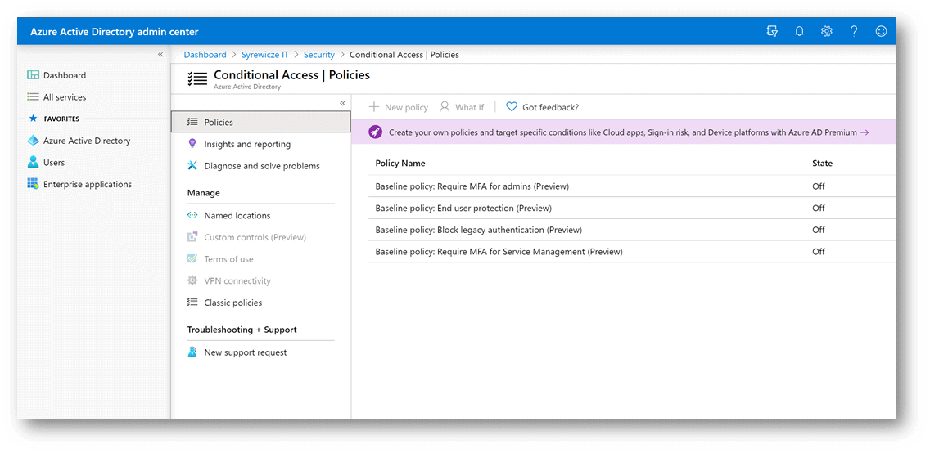
Task: Open Custom controls (Preview)
Action: [255, 237]
